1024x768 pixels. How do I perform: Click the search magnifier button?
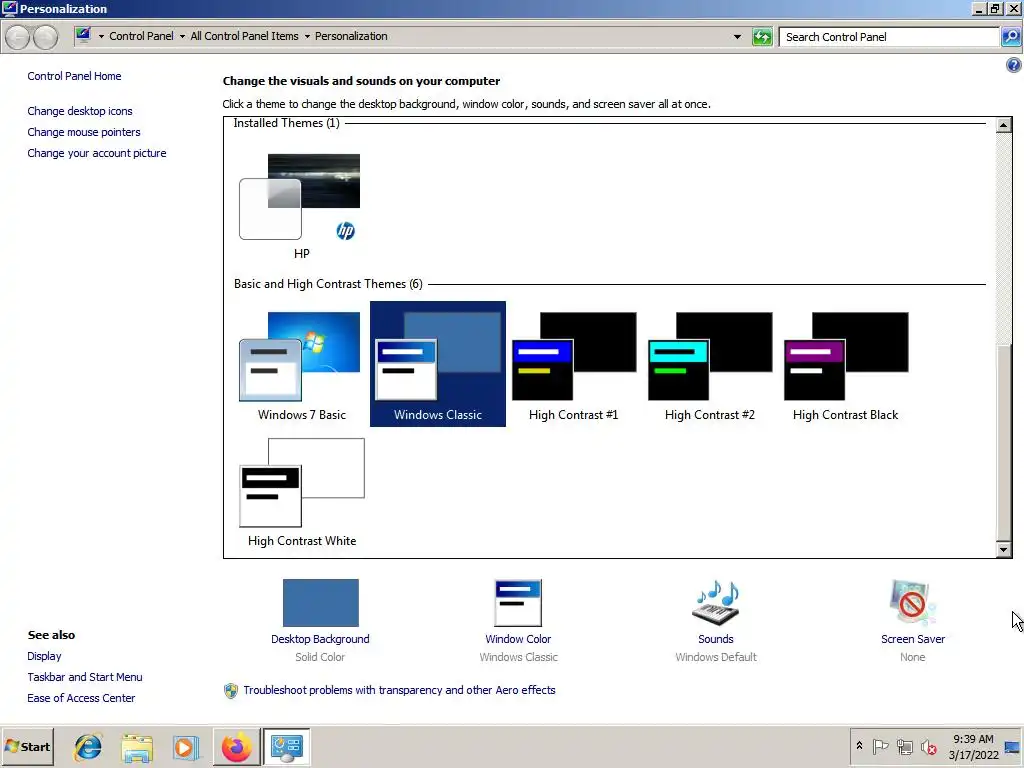click(x=1011, y=37)
